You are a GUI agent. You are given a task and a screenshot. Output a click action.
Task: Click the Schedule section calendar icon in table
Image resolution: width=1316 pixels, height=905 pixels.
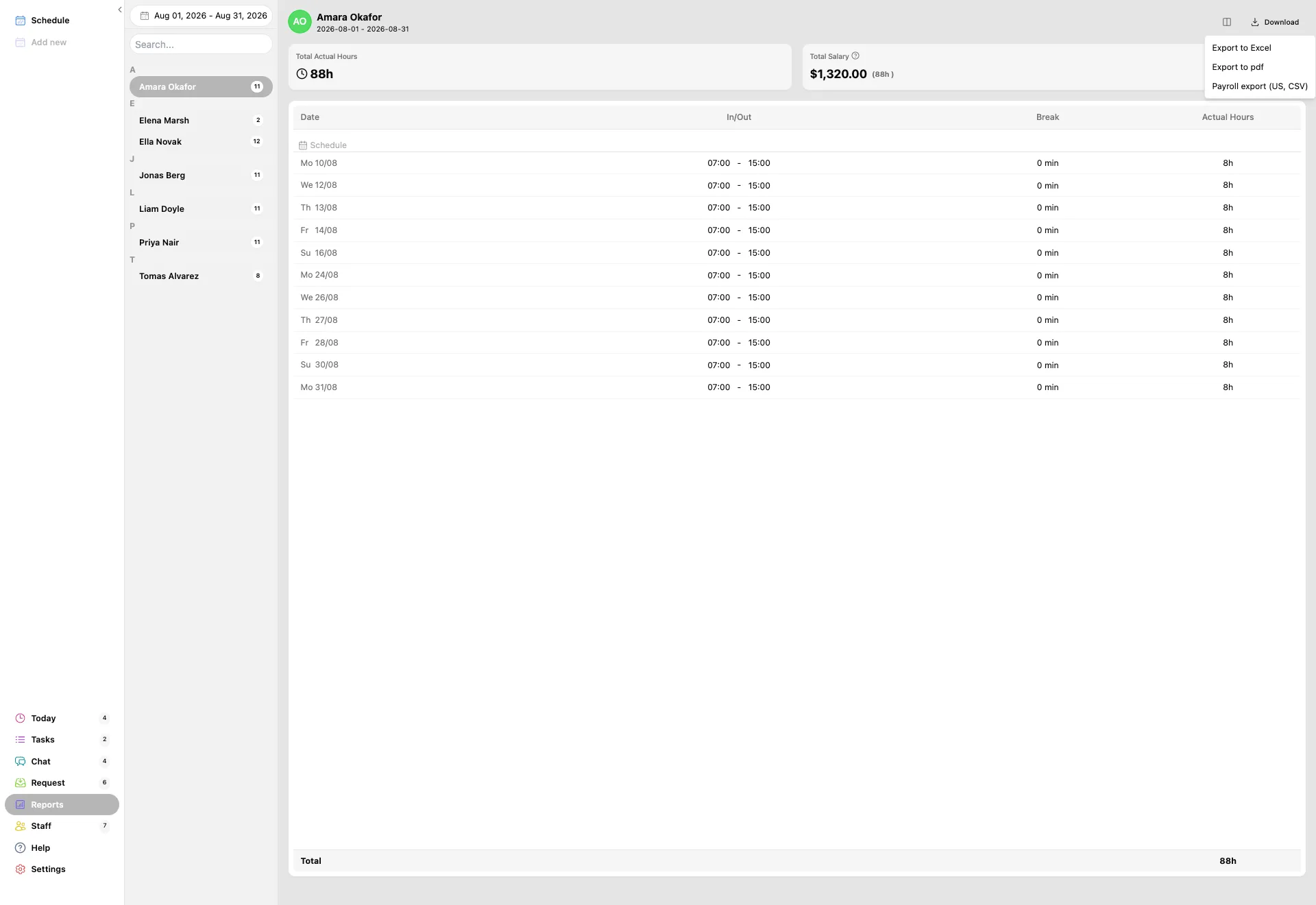click(x=303, y=145)
